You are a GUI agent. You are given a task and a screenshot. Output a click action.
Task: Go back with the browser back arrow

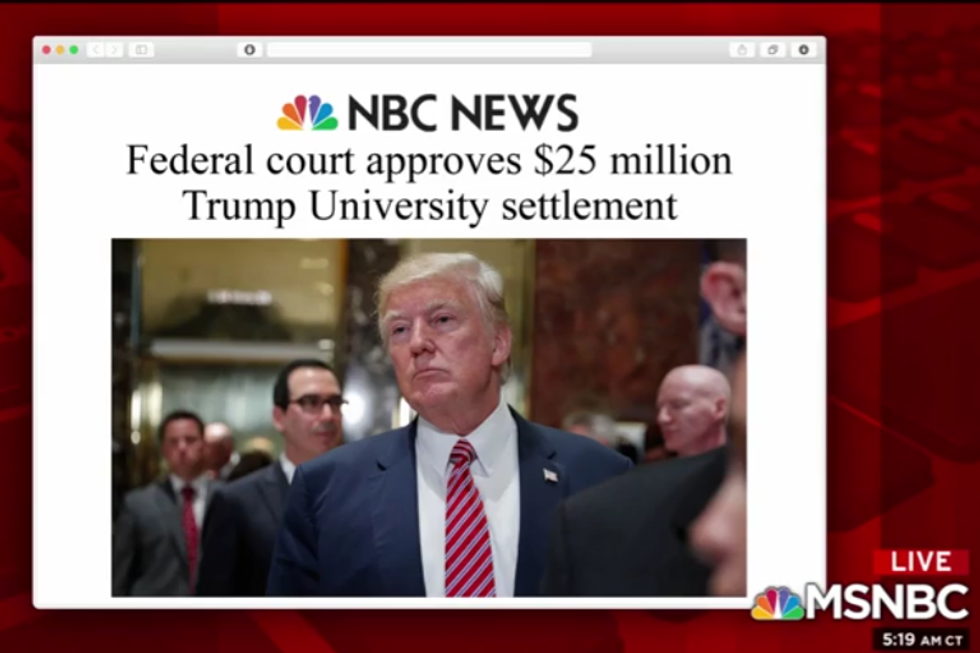(96, 49)
